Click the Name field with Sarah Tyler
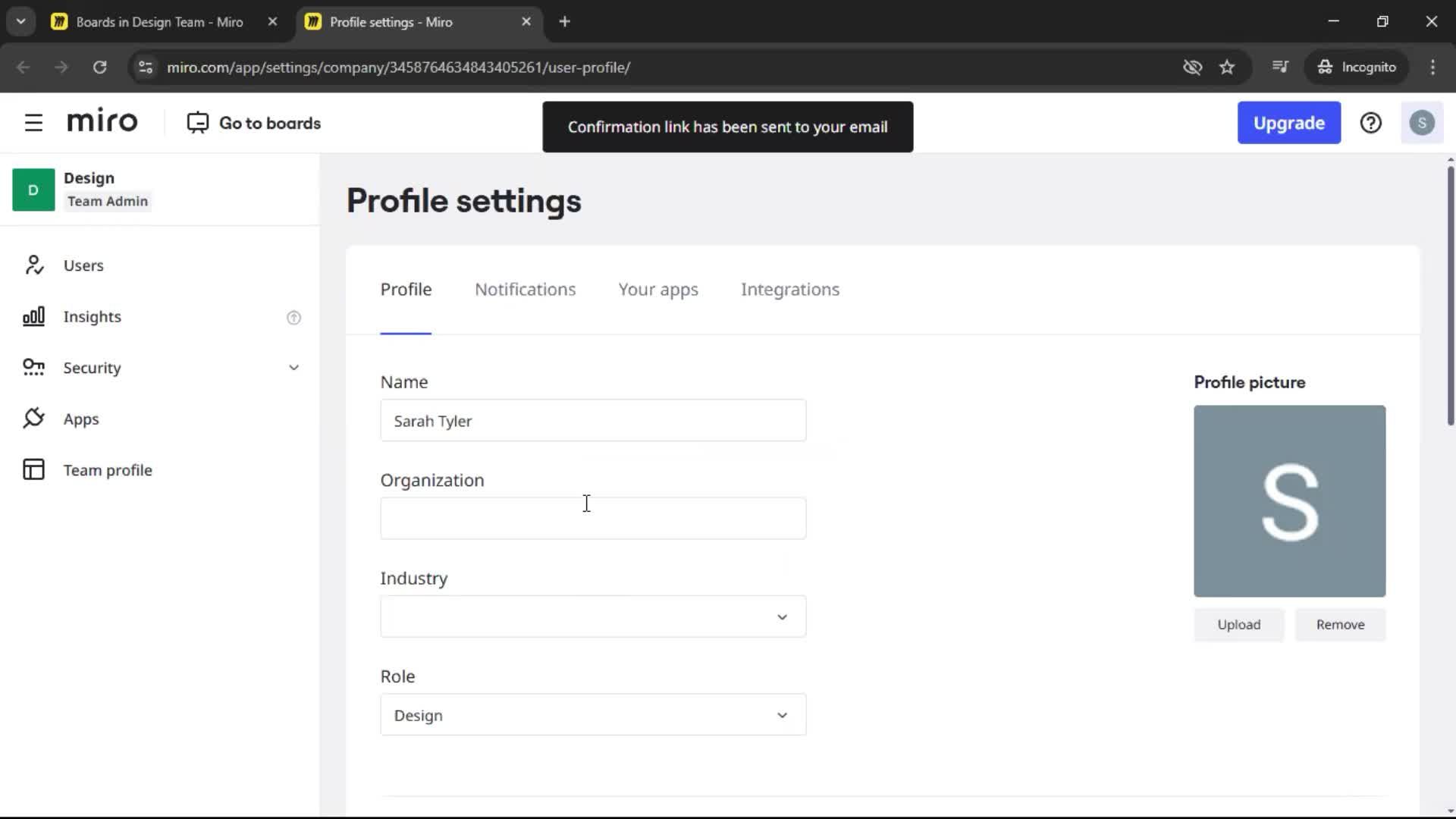The image size is (1456, 819). (593, 421)
